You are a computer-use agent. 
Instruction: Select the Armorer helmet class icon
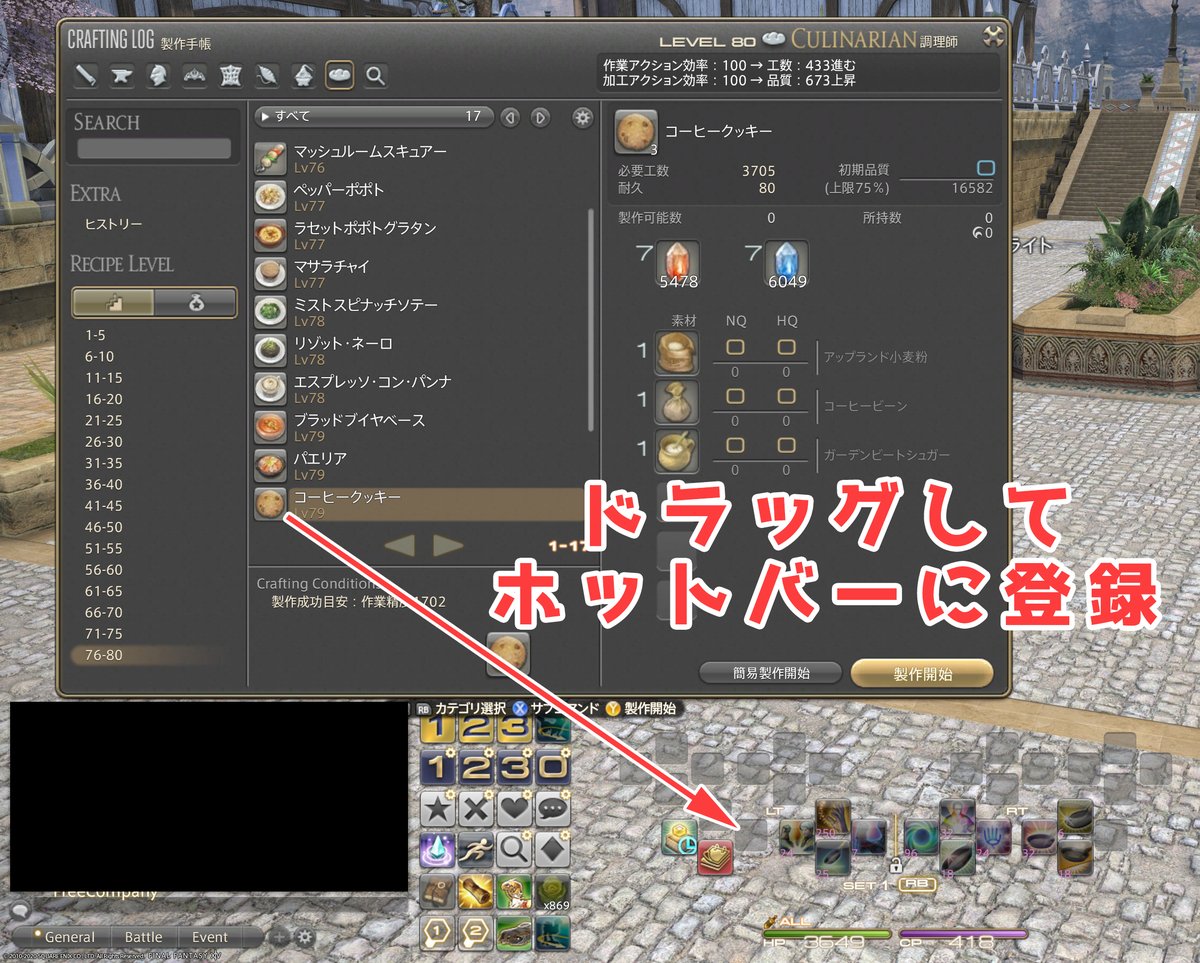click(159, 75)
